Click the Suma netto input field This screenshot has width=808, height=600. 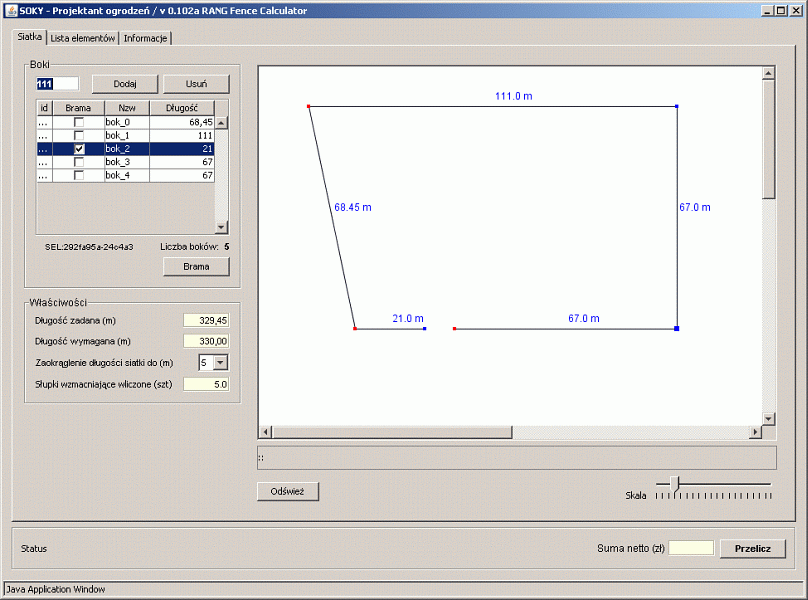pyautogui.click(x=691, y=548)
